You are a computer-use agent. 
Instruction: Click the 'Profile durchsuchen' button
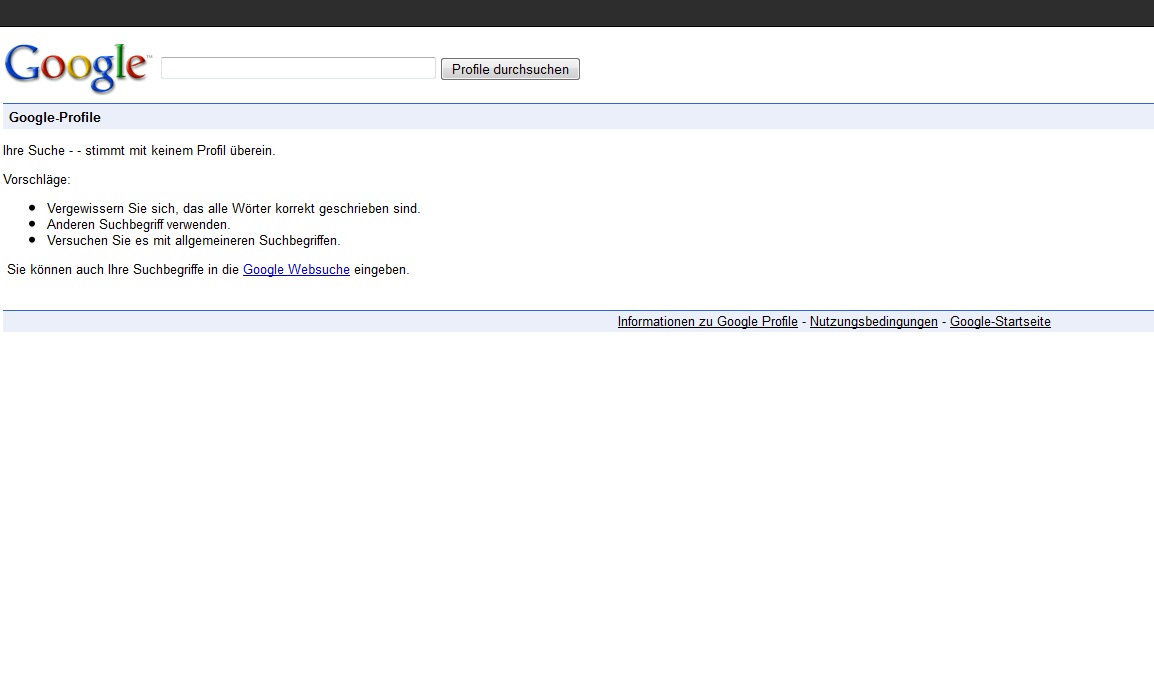click(x=510, y=69)
